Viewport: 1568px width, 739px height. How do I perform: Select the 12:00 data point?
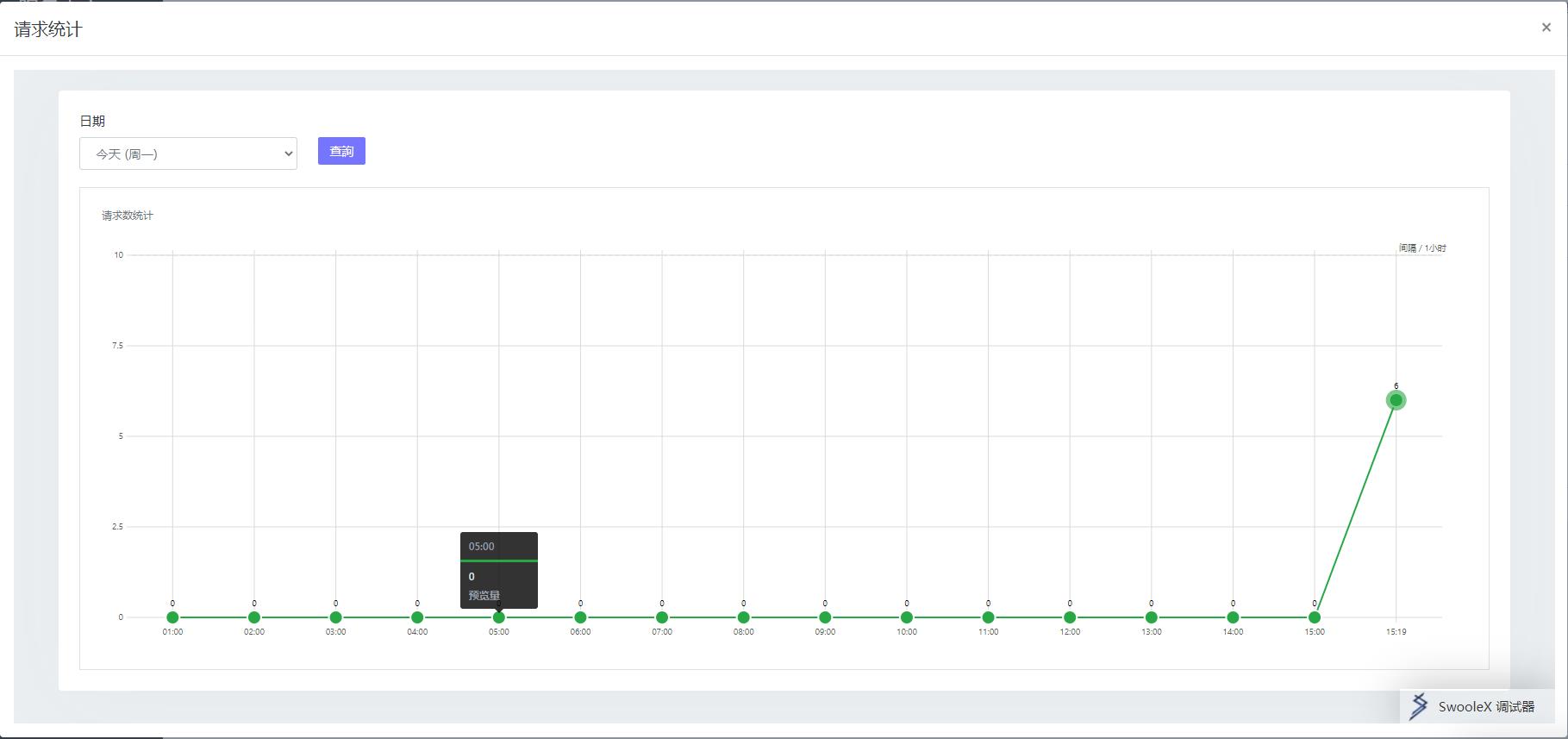[x=1070, y=617]
